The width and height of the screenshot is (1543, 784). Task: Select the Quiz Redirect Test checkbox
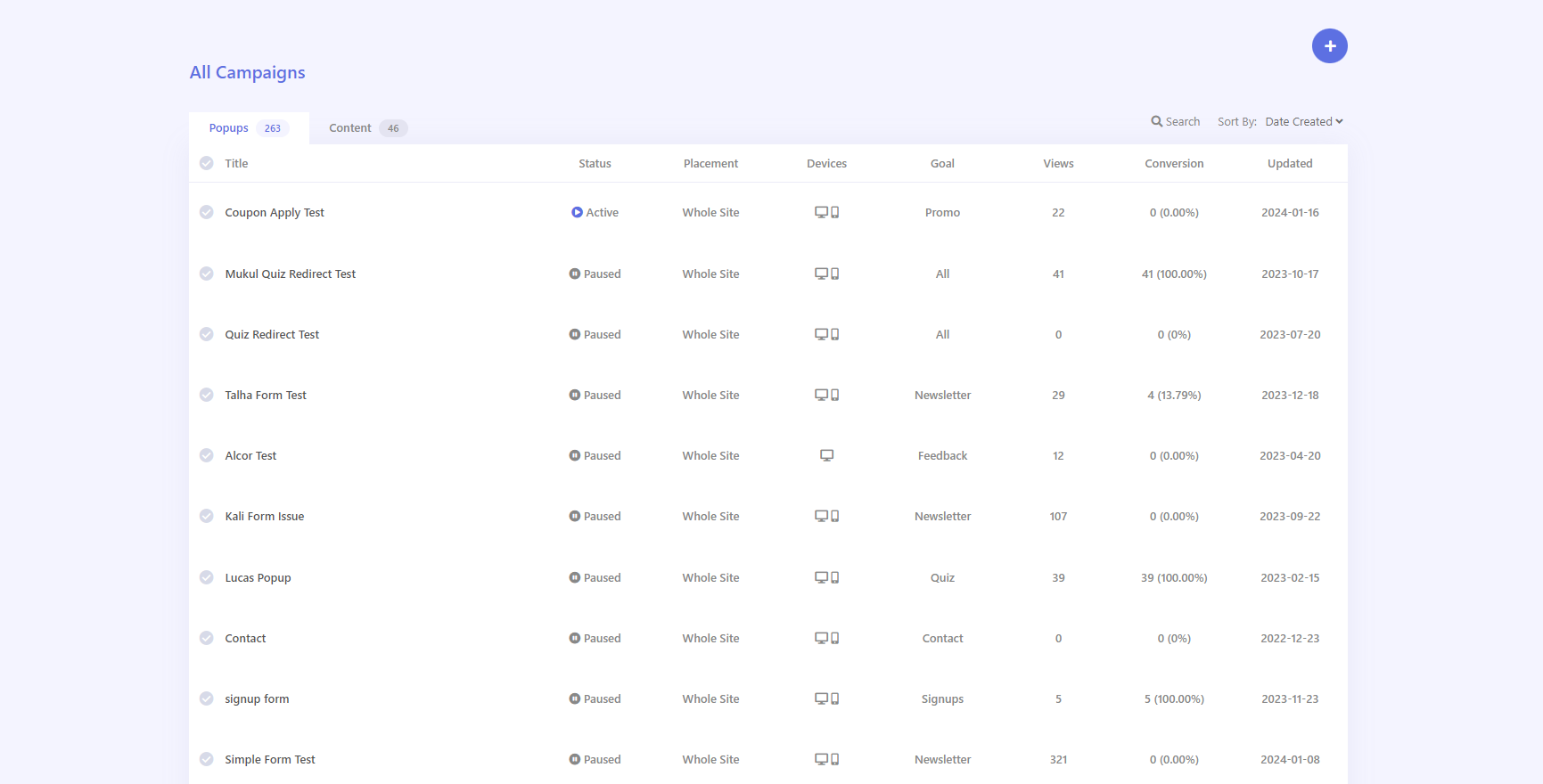coord(206,334)
